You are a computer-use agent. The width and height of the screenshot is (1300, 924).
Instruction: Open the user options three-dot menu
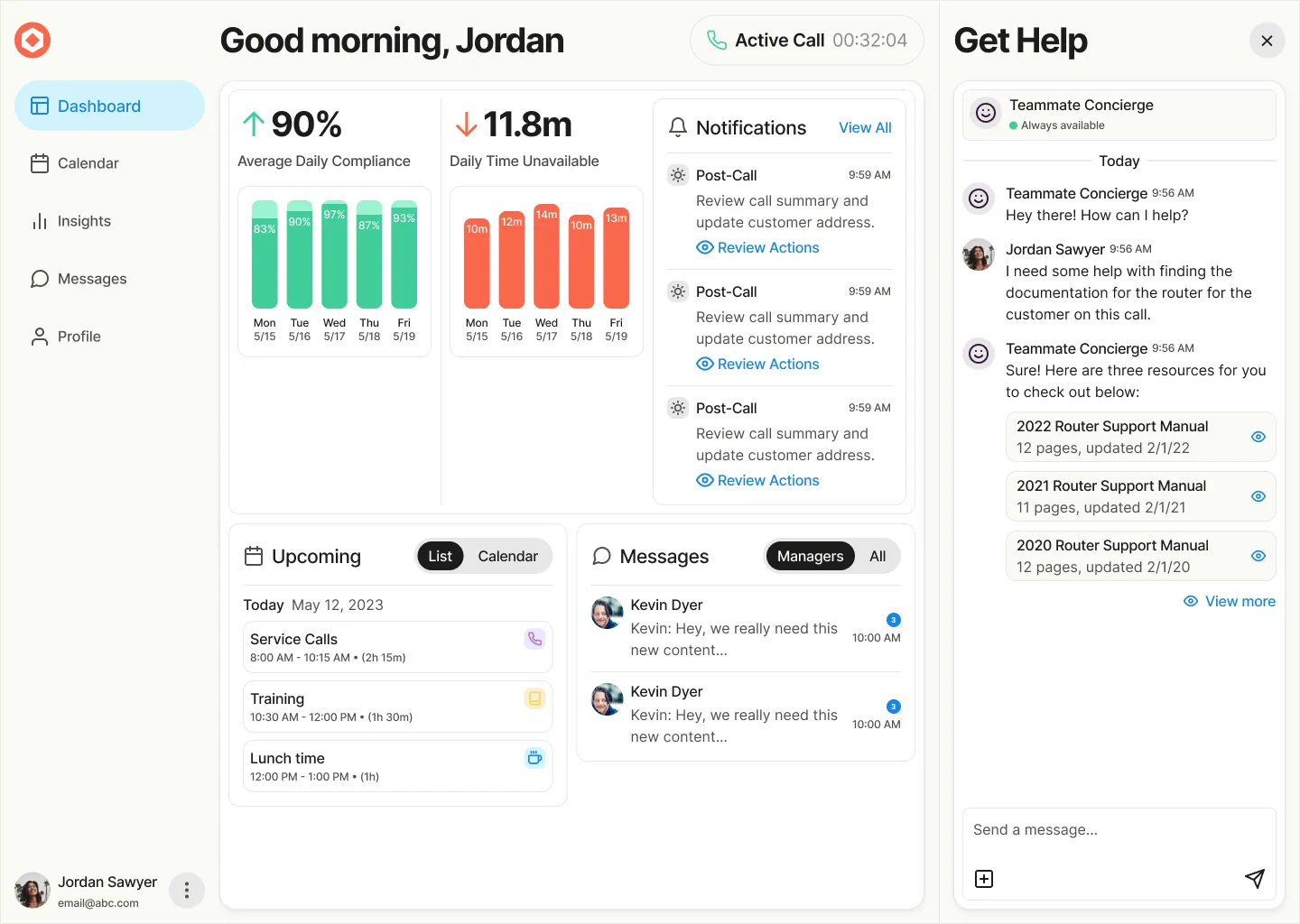[x=187, y=891]
